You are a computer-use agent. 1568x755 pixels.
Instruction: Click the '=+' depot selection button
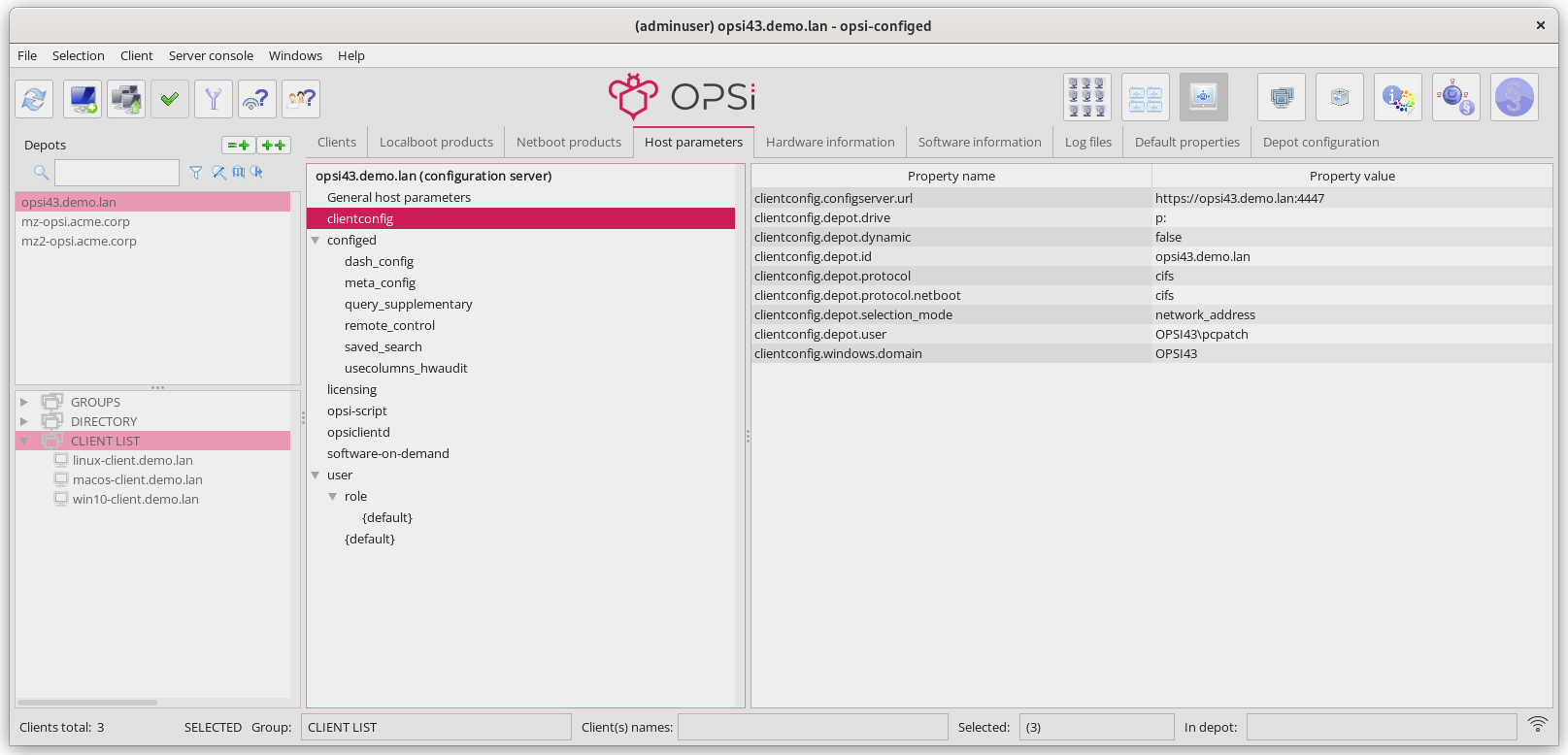239,146
